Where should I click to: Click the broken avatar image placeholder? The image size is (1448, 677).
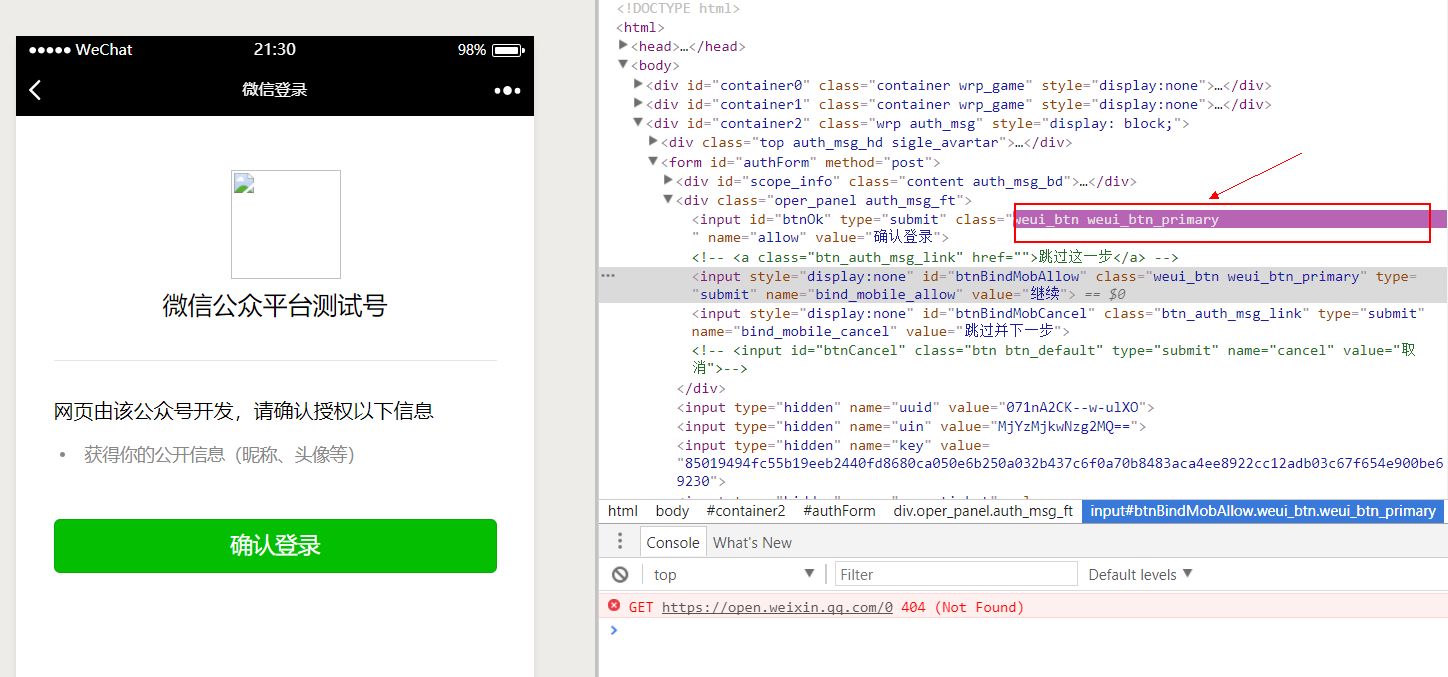click(x=286, y=224)
